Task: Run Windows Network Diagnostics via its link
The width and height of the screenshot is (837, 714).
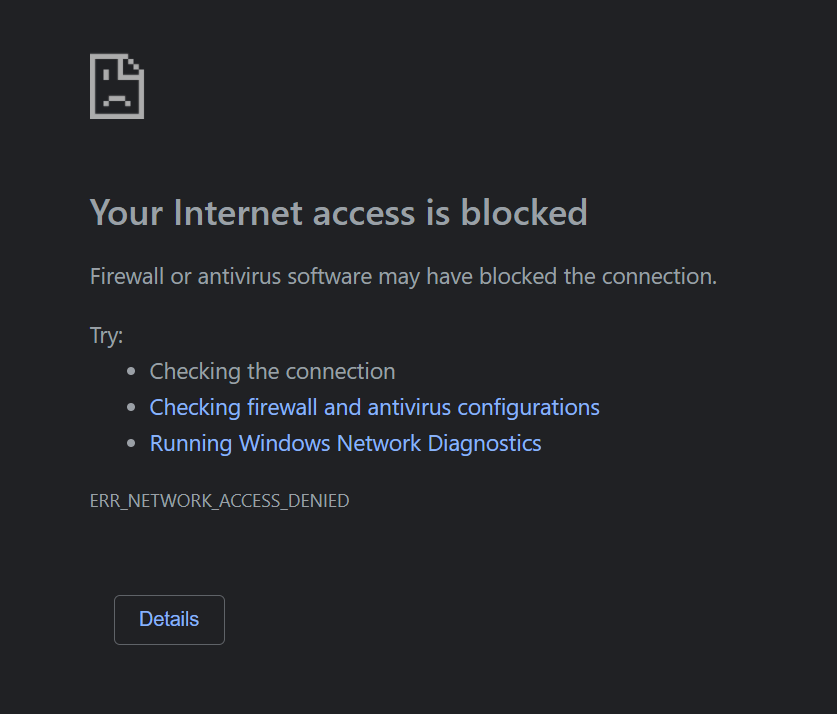Action: pyautogui.click(x=345, y=443)
